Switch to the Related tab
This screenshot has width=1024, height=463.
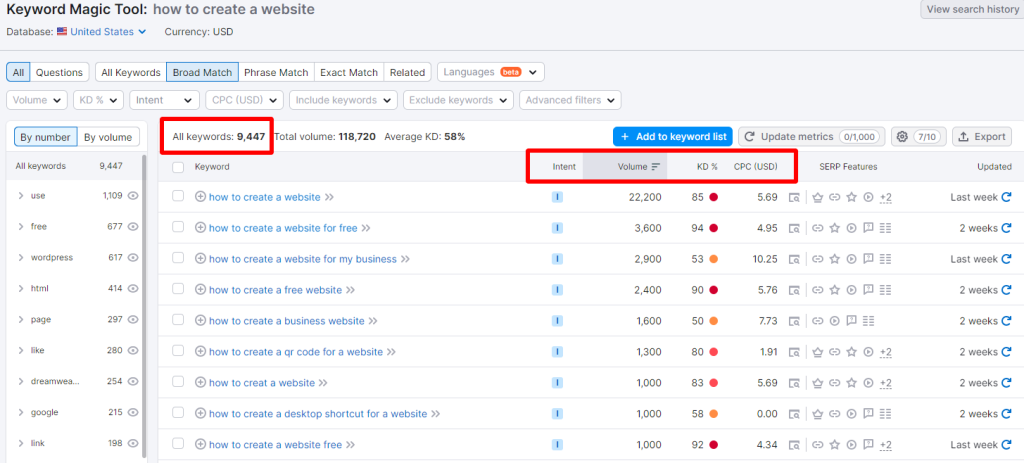tap(407, 72)
